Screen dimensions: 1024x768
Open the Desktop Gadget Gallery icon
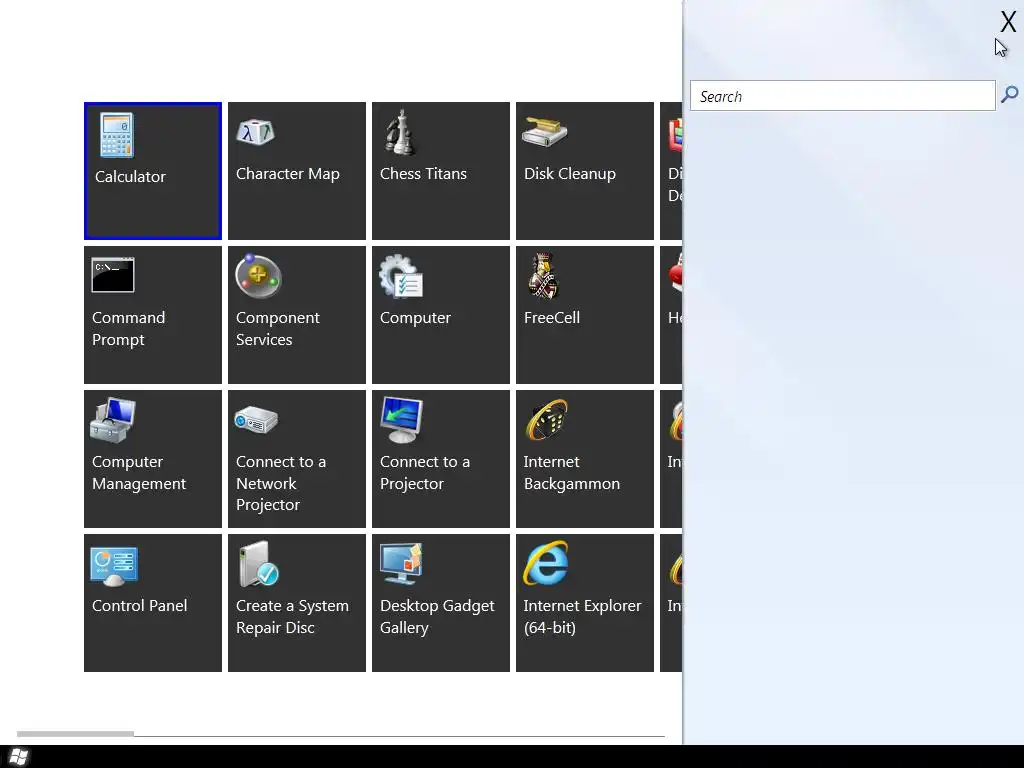[x=402, y=564]
